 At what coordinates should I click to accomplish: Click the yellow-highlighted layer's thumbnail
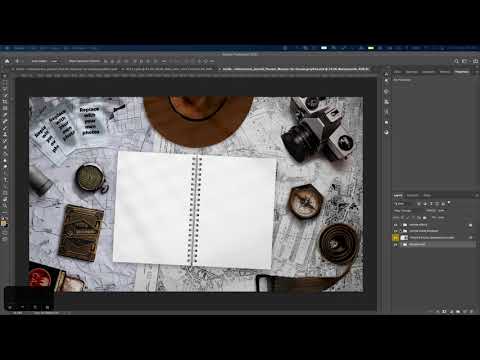point(404,238)
